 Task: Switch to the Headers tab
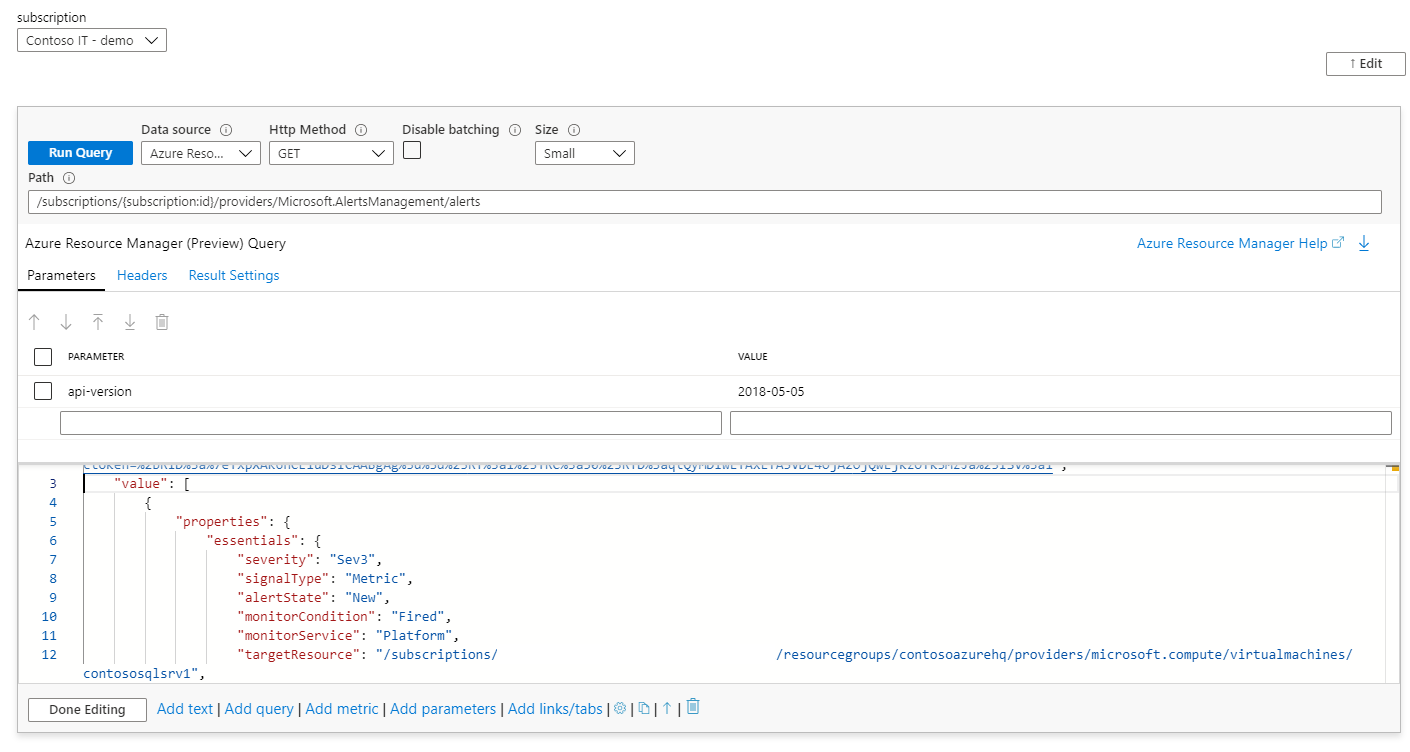coord(142,275)
